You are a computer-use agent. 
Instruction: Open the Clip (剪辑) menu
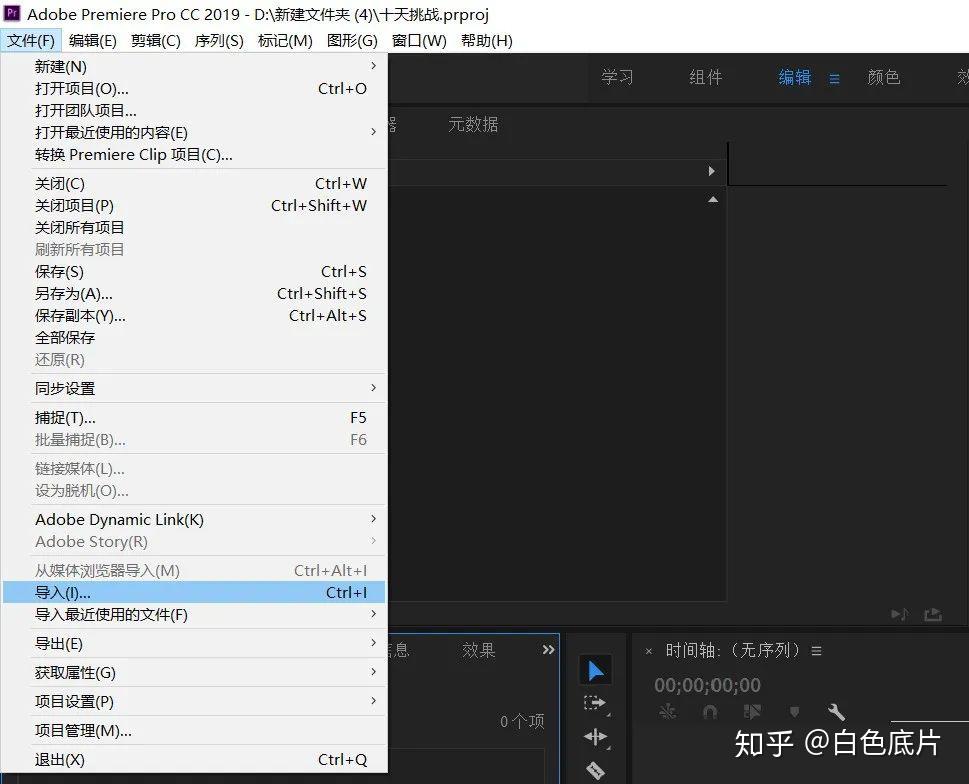(x=156, y=41)
